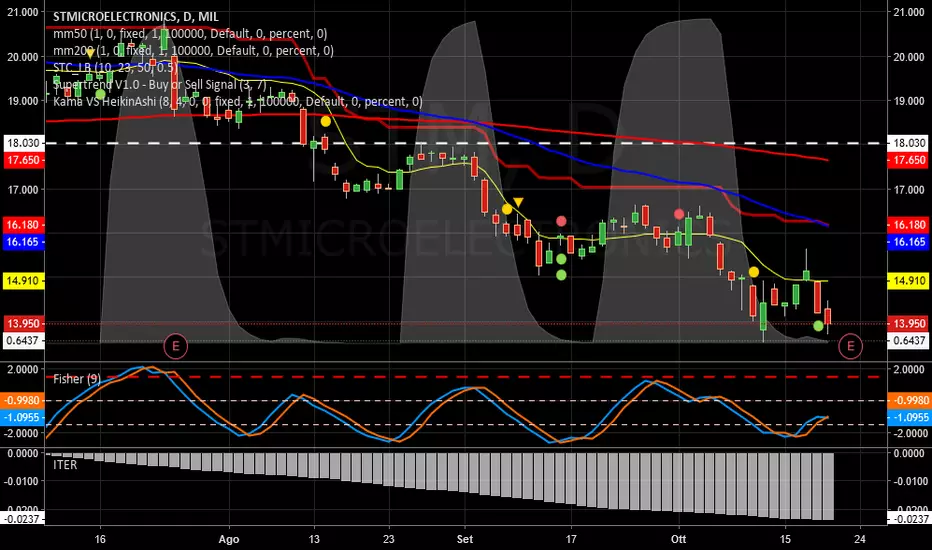932x550 pixels.
Task: Select the white dashed 18.030 horizontal line
Action: tap(466, 143)
